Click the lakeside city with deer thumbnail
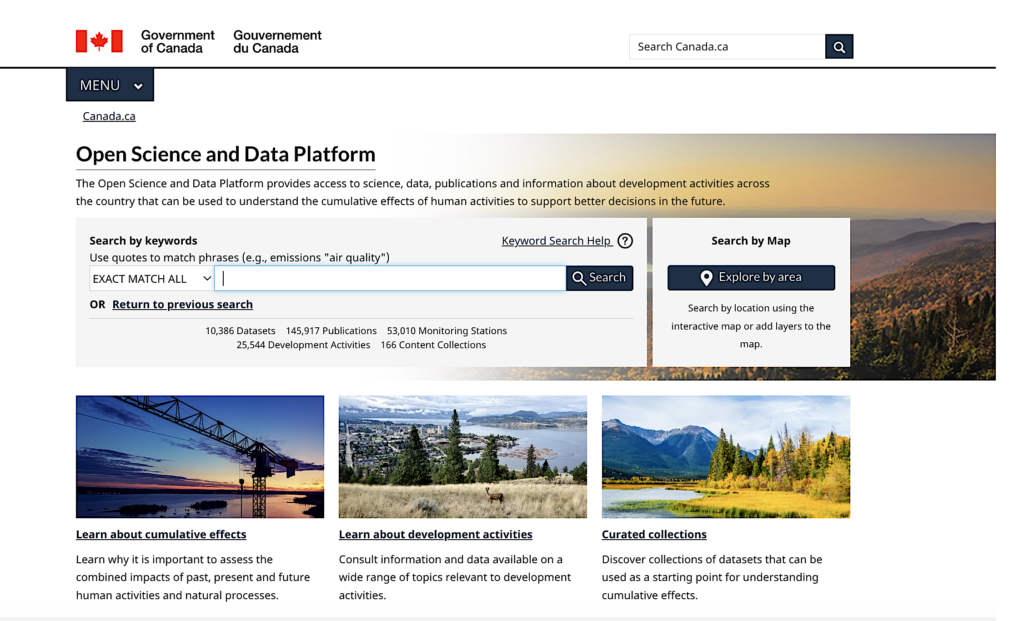Screen dimensions: 1024x621 pos(463,456)
